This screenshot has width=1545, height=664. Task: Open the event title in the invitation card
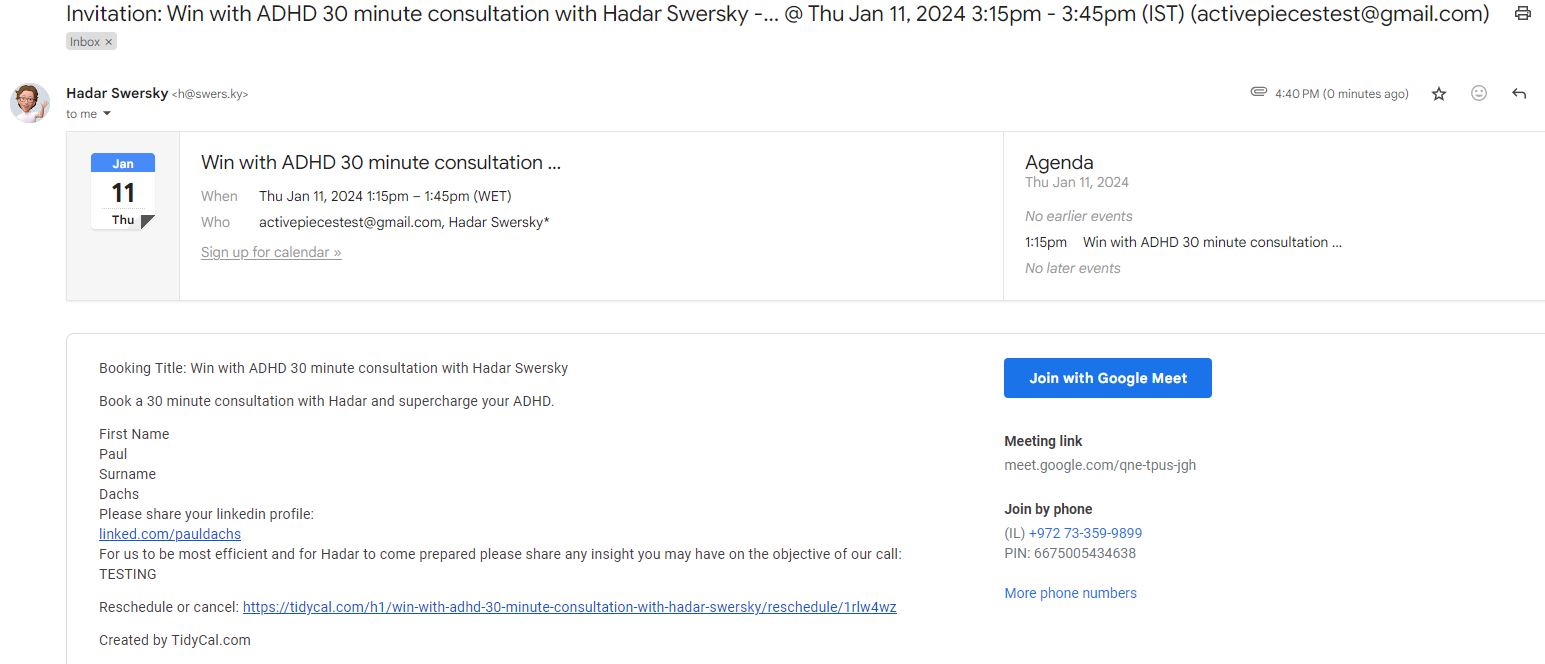381,162
